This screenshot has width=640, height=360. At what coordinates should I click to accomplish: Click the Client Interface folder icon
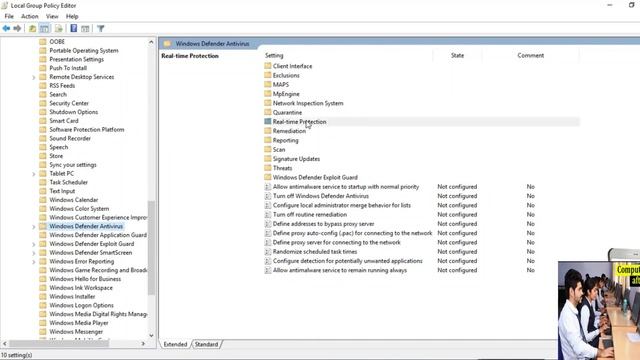[268, 66]
